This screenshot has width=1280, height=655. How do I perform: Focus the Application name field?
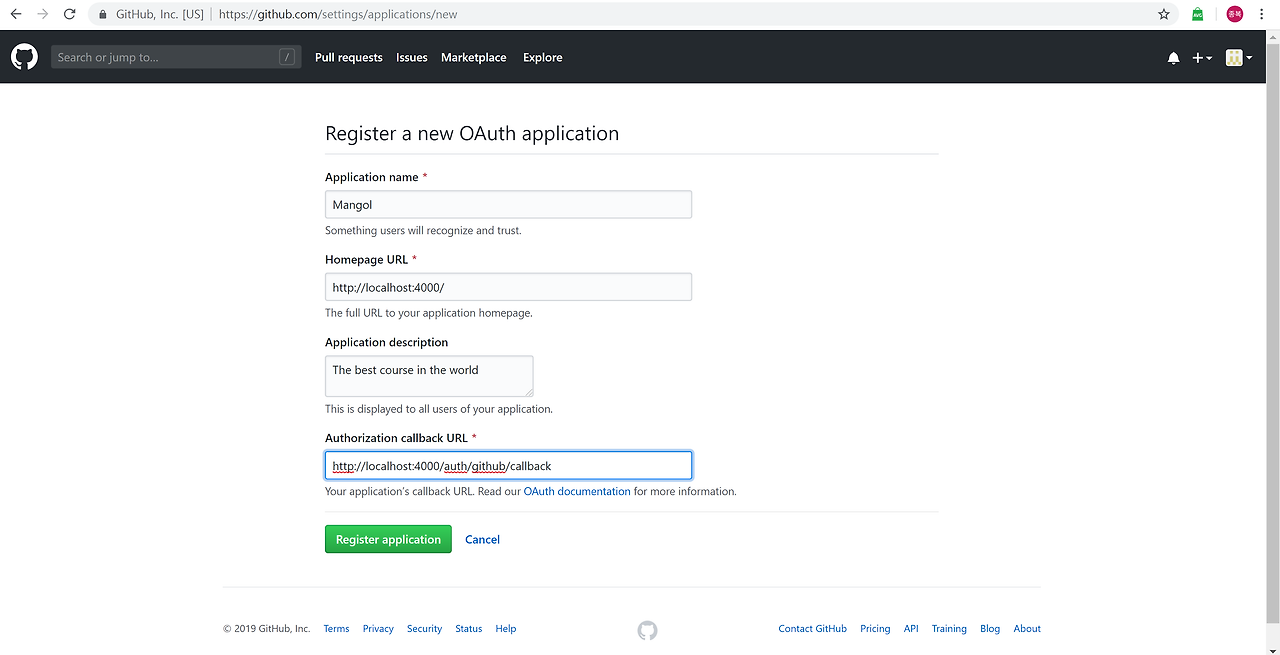[508, 205]
